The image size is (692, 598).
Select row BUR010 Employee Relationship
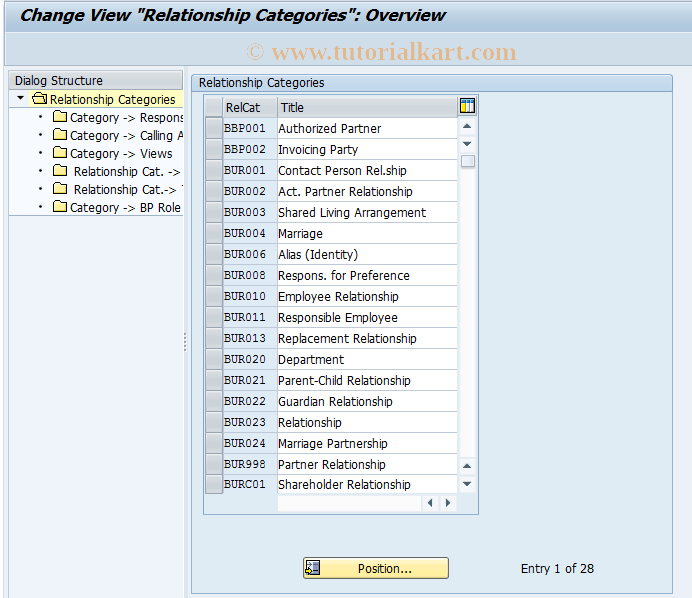[214, 296]
